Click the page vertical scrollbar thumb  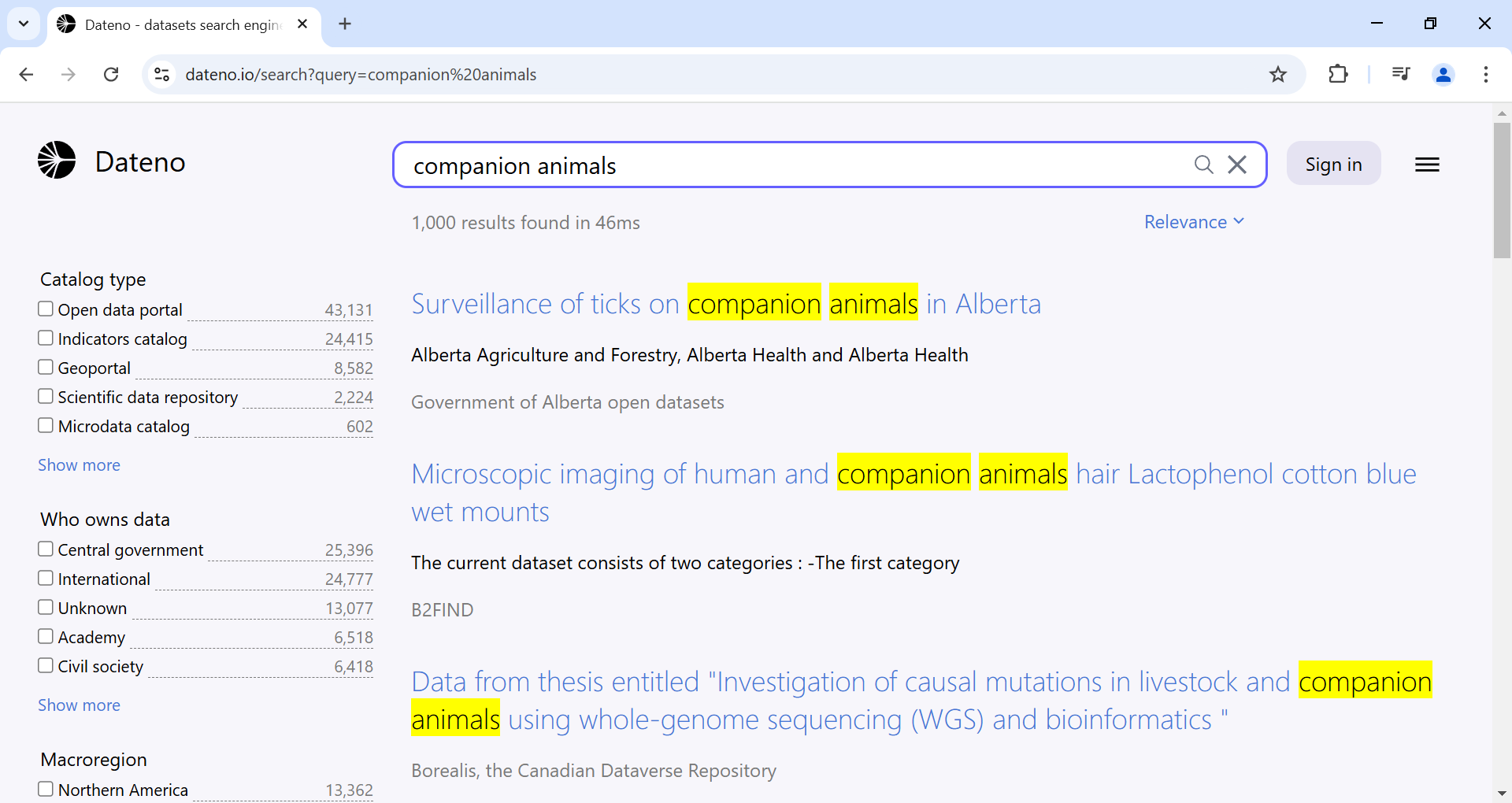click(1502, 189)
